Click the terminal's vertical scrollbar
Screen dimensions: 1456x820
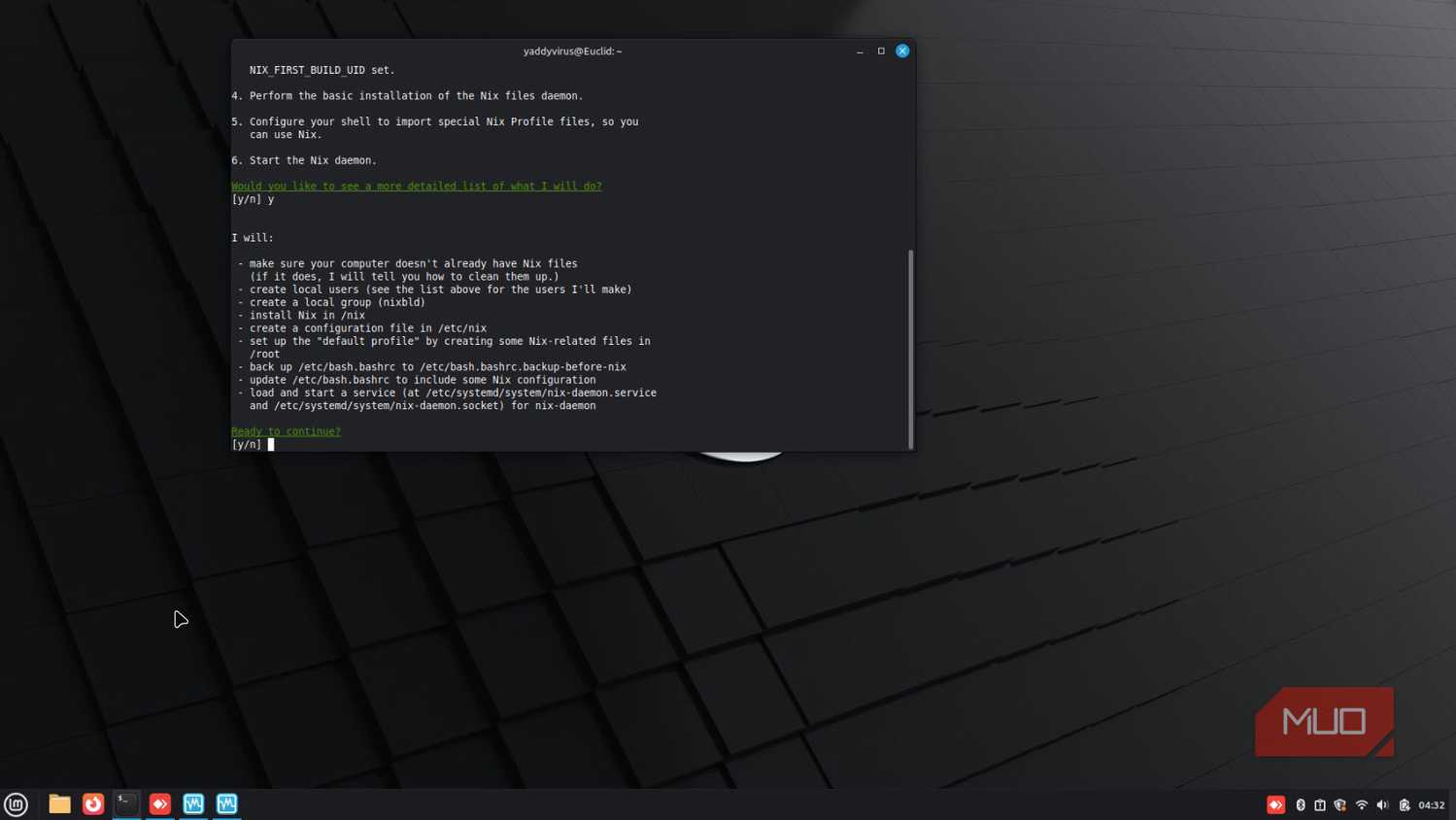click(x=910, y=349)
